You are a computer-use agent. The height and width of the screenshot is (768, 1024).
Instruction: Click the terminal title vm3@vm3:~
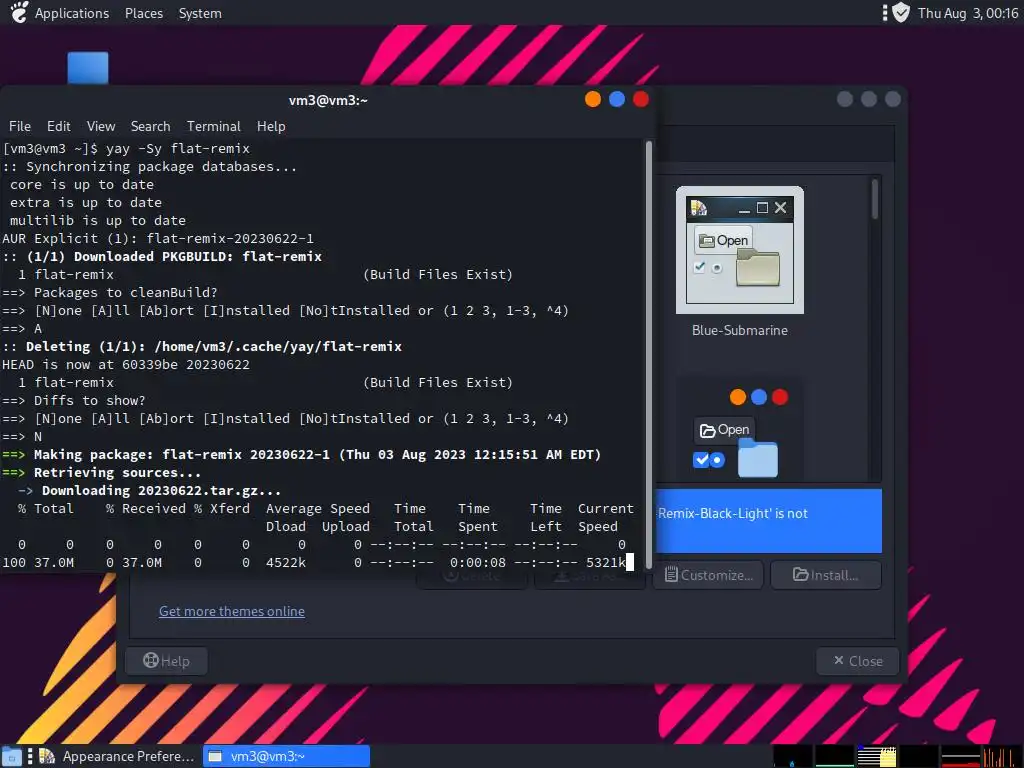click(328, 100)
